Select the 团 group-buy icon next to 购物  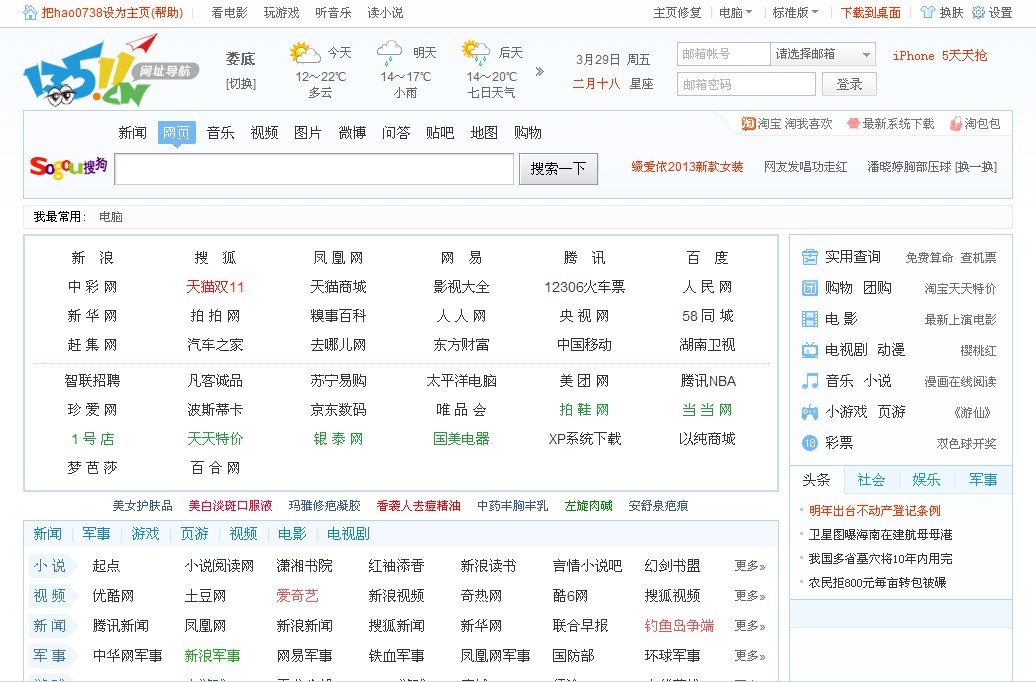(808, 287)
